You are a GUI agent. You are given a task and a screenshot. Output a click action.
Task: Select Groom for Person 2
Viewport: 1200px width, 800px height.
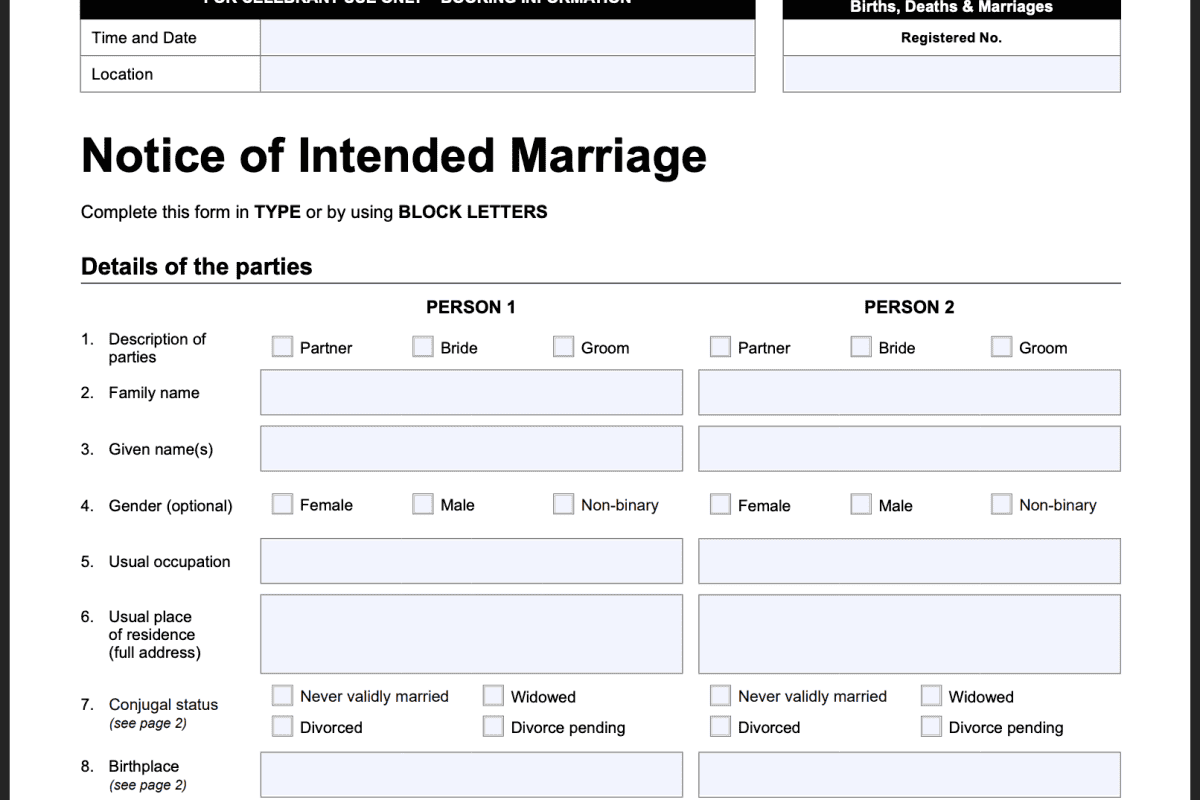(1001, 347)
